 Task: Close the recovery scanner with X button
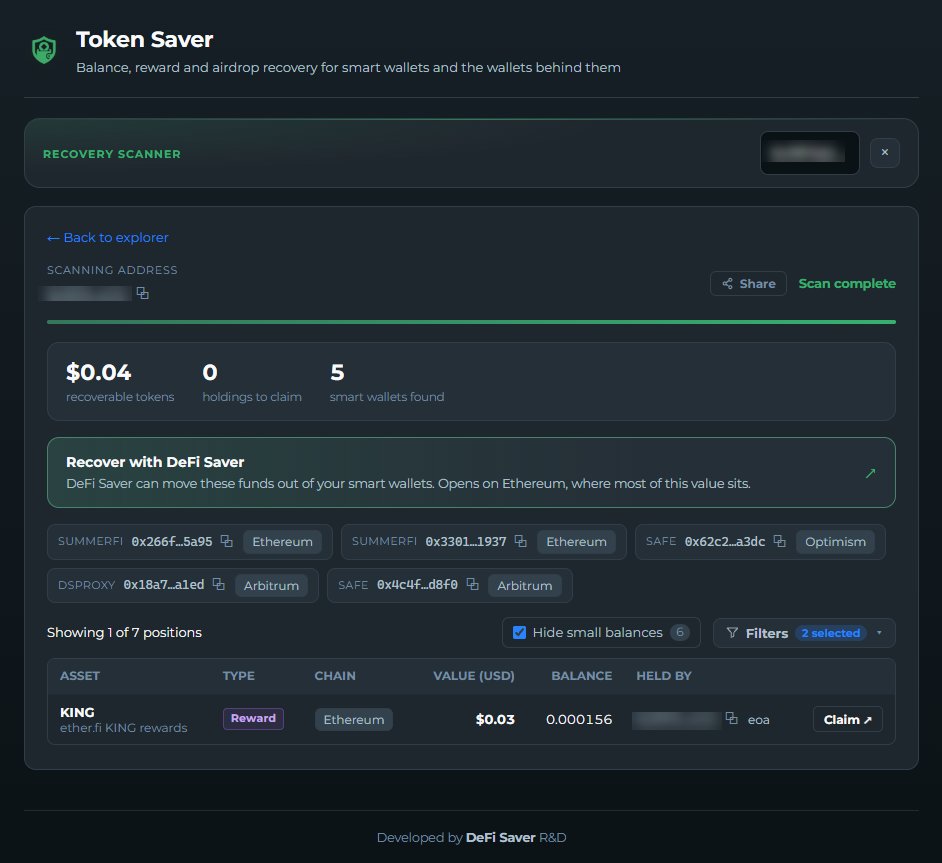coord(884,153)
